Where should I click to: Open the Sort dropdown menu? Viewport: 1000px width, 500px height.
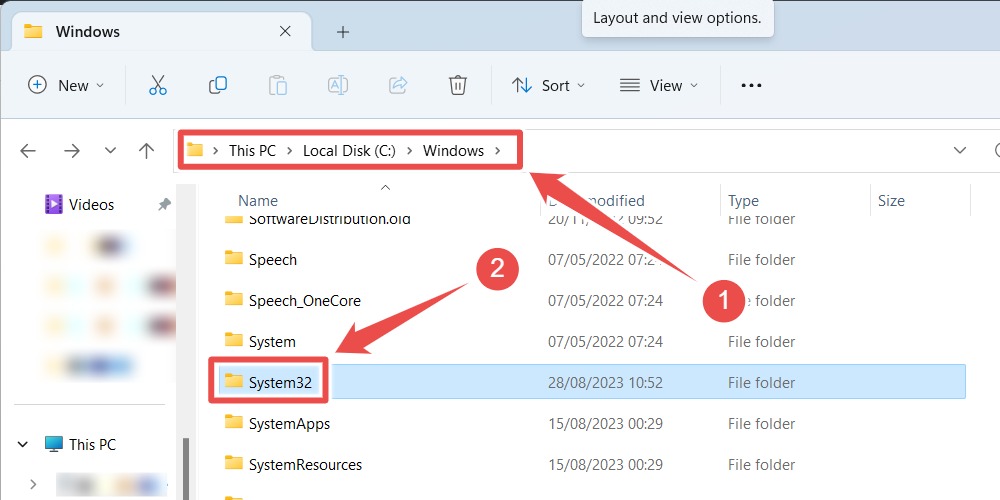tap(548, 85)
